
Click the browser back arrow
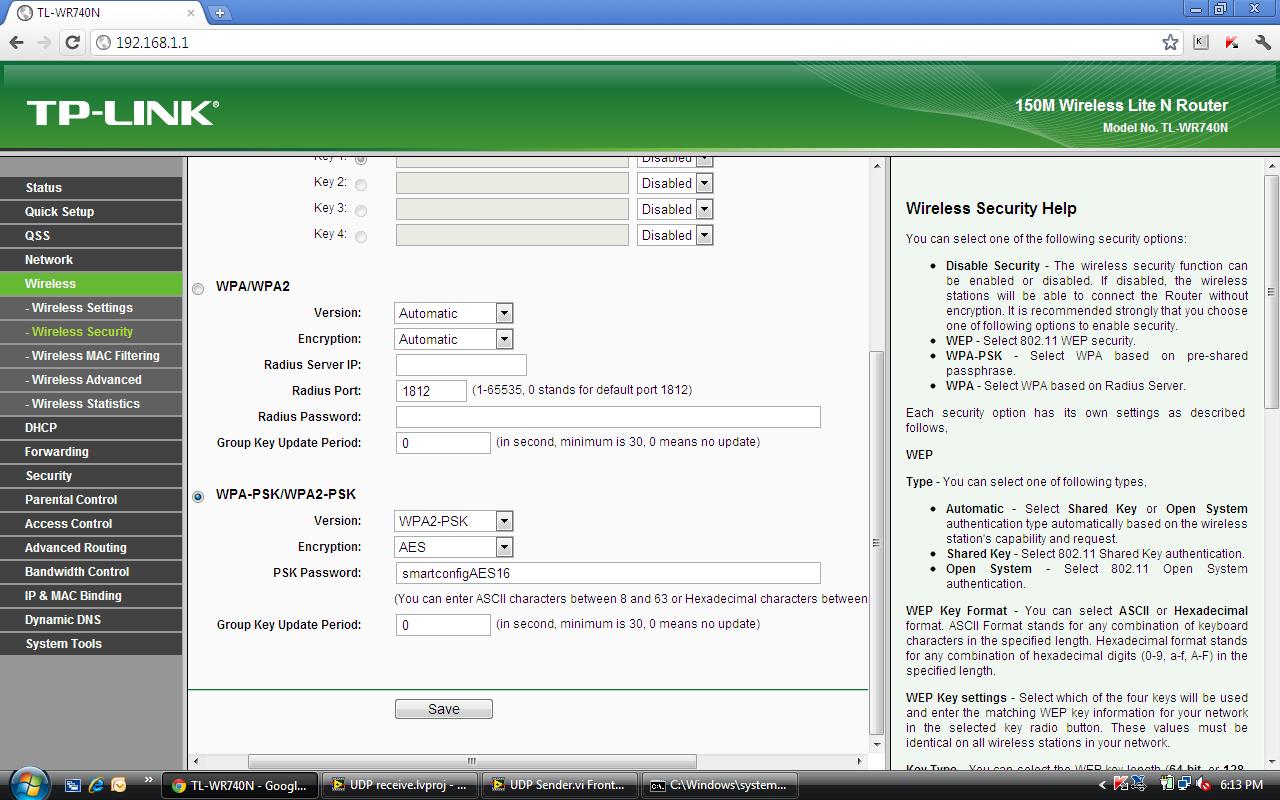click(16, 43)
